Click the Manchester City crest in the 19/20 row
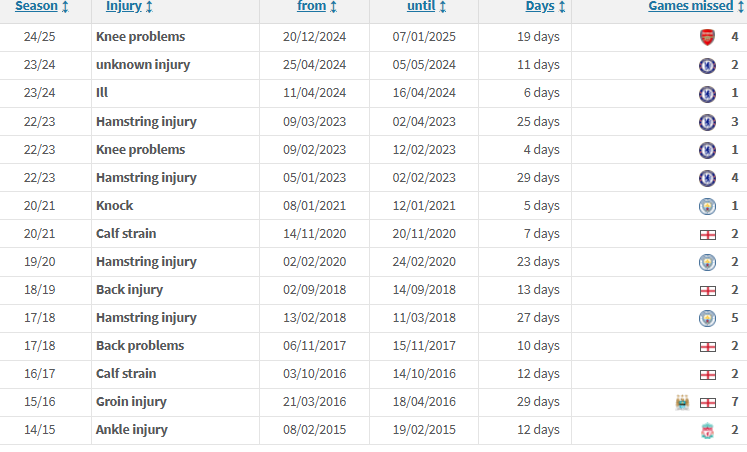This screenshot has height=452, width=747. pyautogui.click(x=707, y=262)
